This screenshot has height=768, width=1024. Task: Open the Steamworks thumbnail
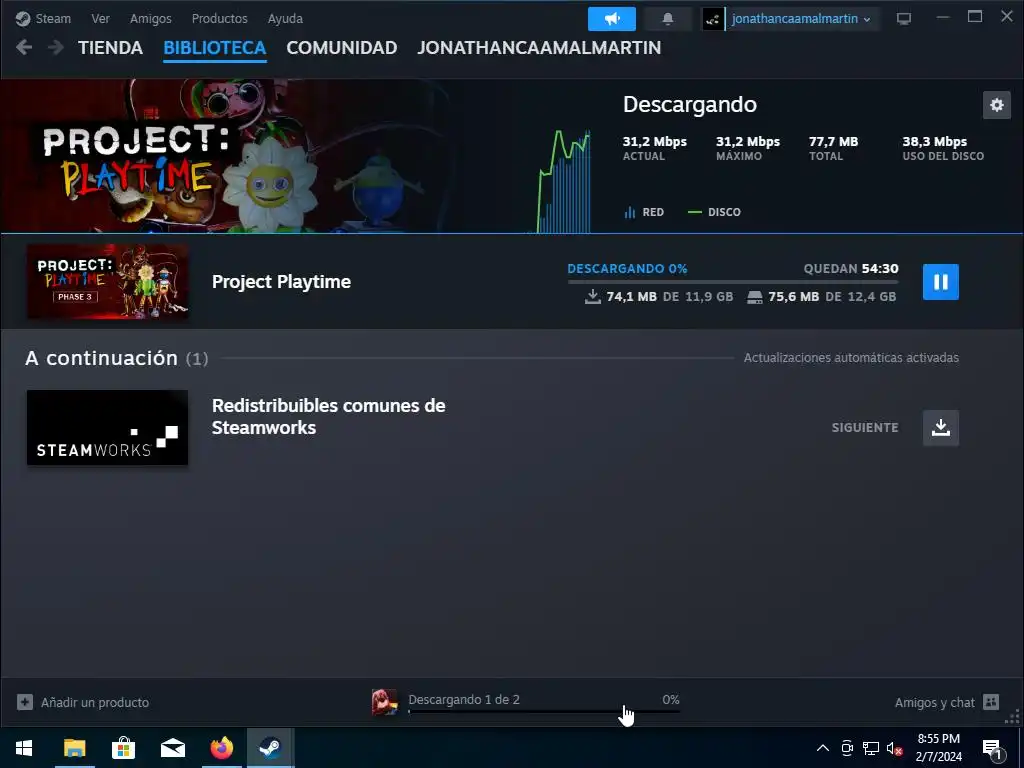[108, 428]
